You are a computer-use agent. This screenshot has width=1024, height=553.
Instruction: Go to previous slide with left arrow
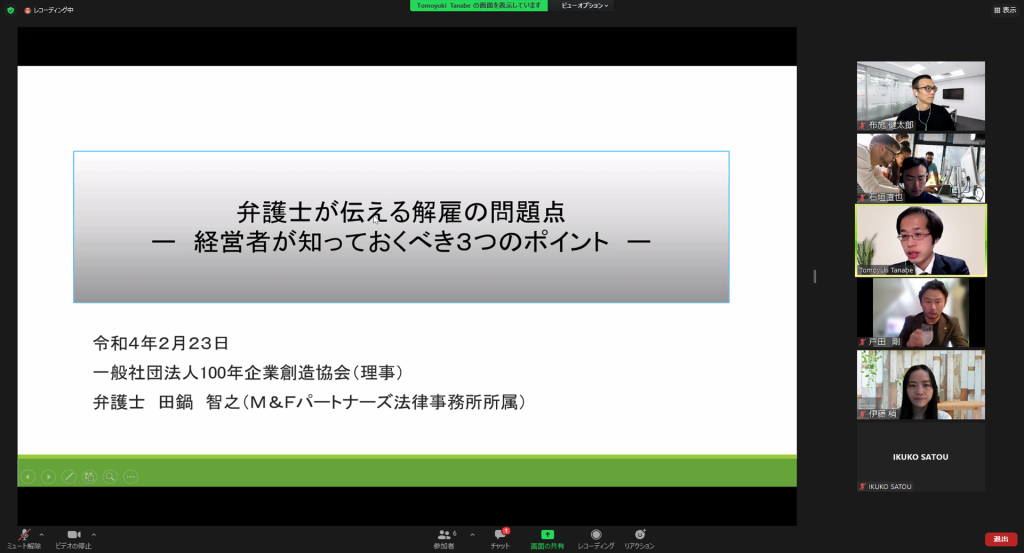tap(28, 477)
